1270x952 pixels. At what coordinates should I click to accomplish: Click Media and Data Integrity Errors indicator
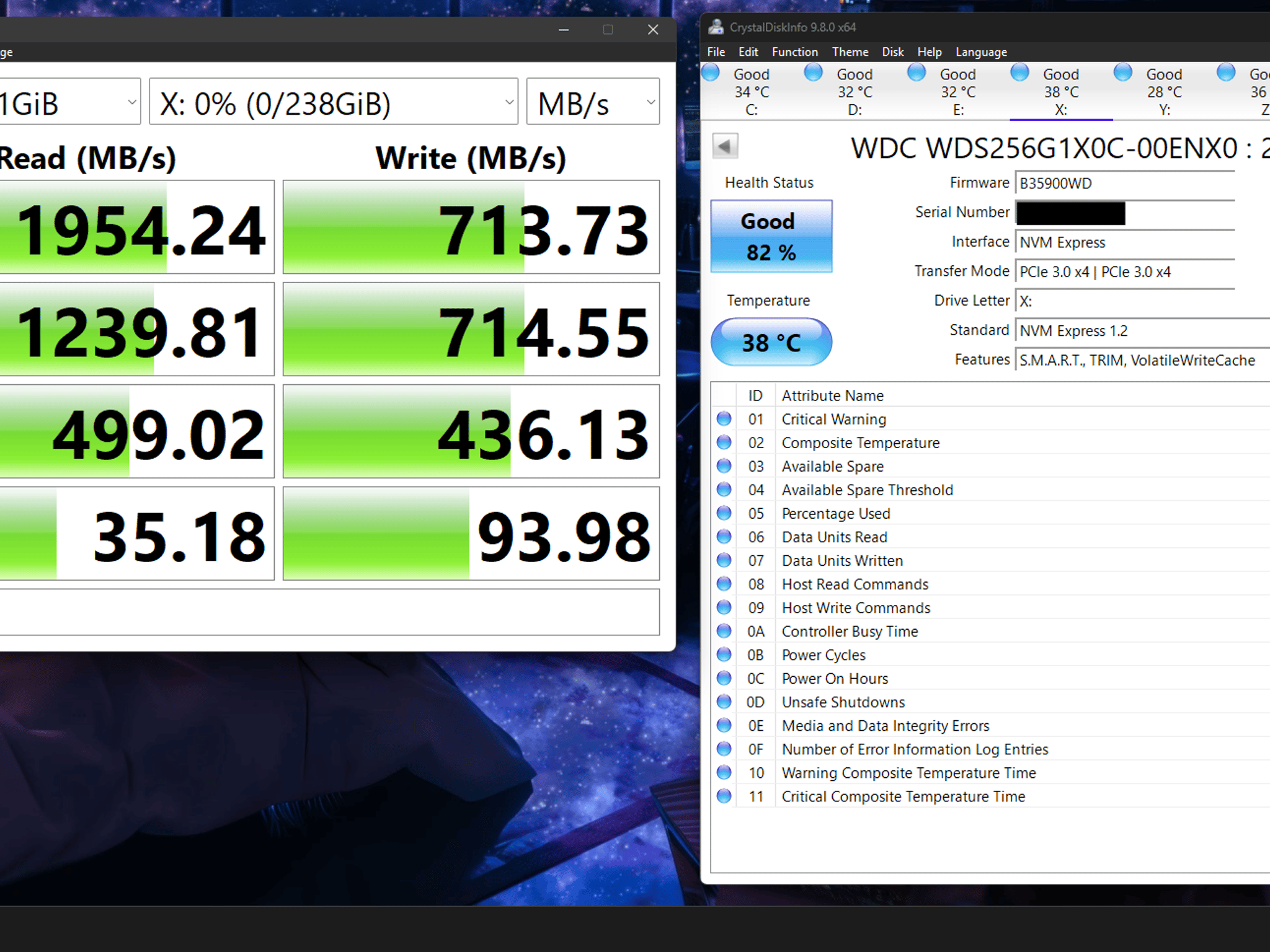tap(724, 725)
